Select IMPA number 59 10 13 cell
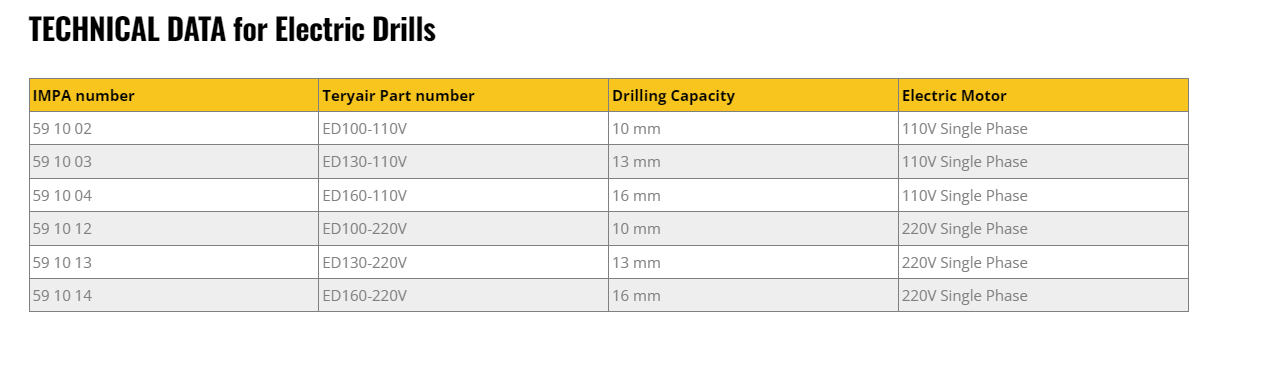The image size is (1262, 365). pos(174,262)
